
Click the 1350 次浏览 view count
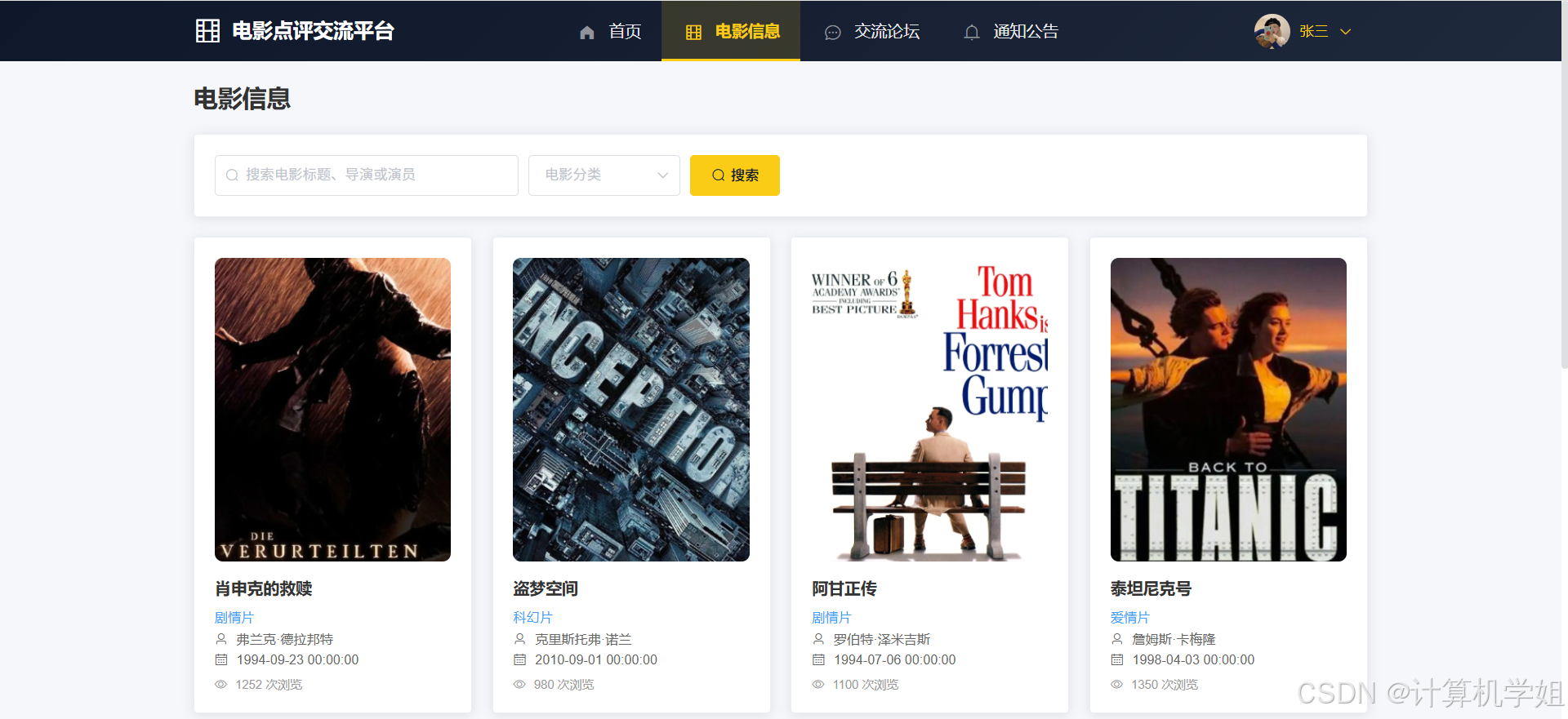click(x=1165, y=685)
